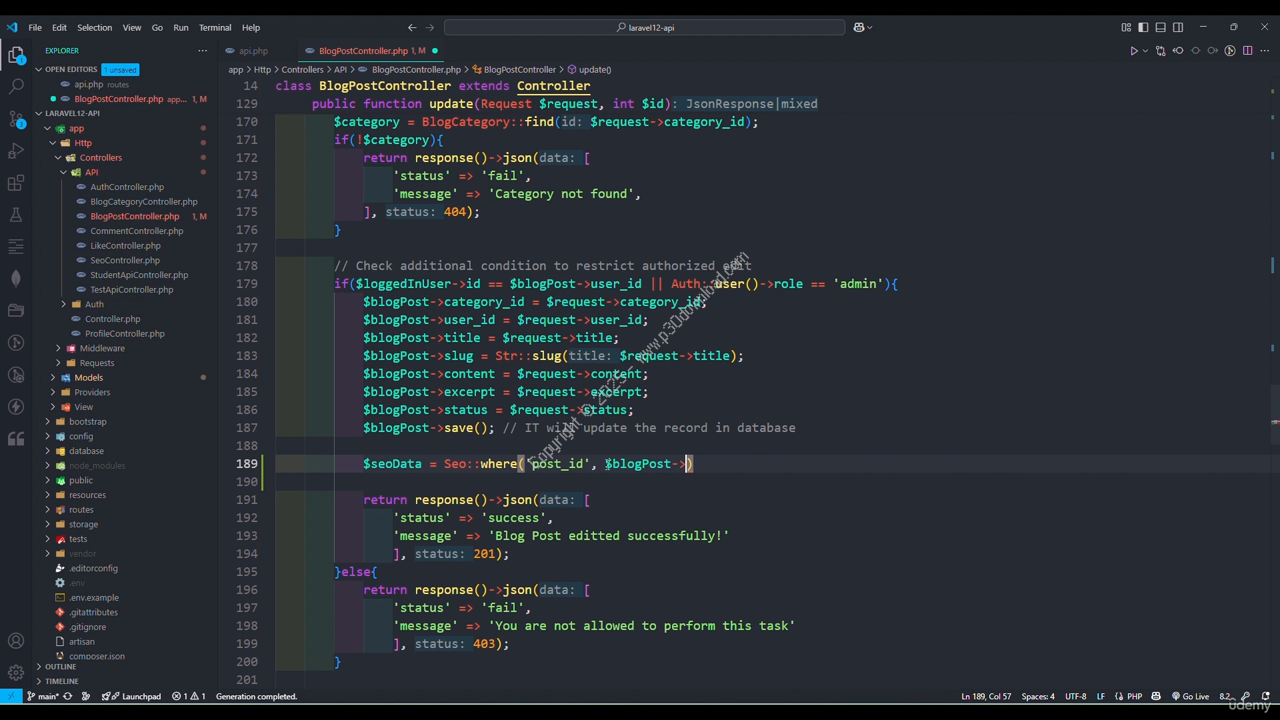The image size is (1280, 720).
Task: Click the Run Code play icon
Action: pyautogui.click(x=1133, y=51)
